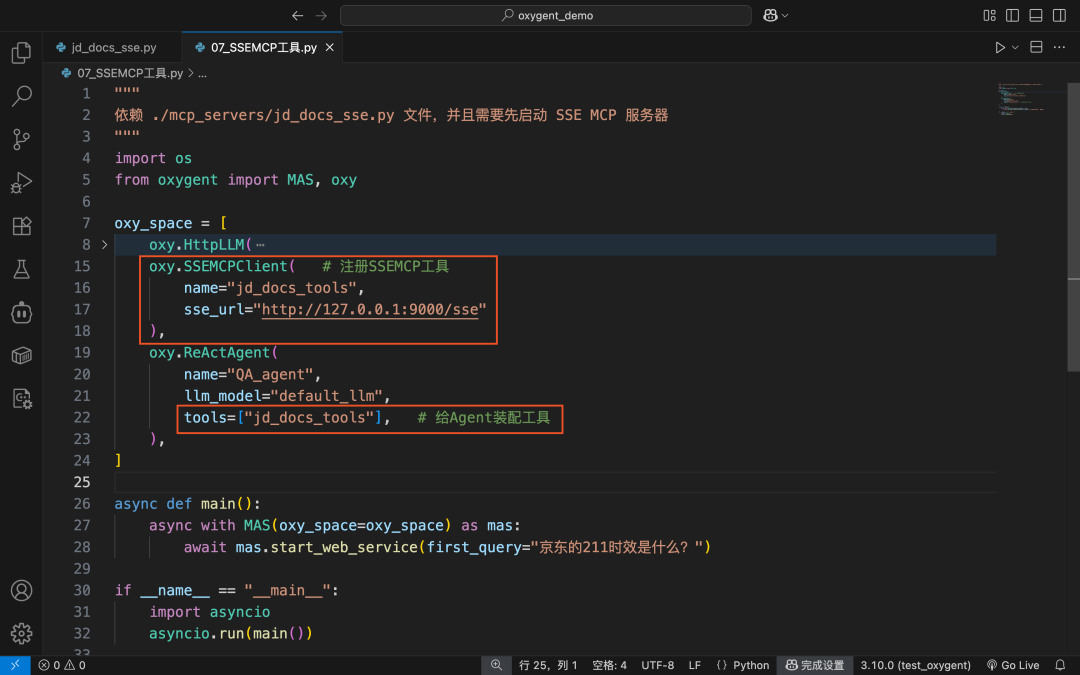The image size is (1080, 675).
Task: Toggle the primary side bar layout button
Action: (1012, 15)
